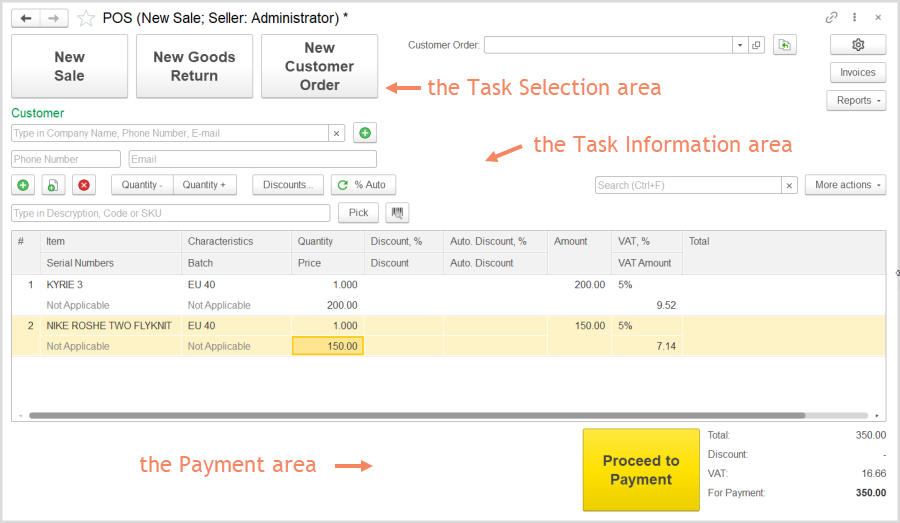900x523 pixels.
Task: Mark POS as favorite with star icon
Action: click(x=86, y=18)
